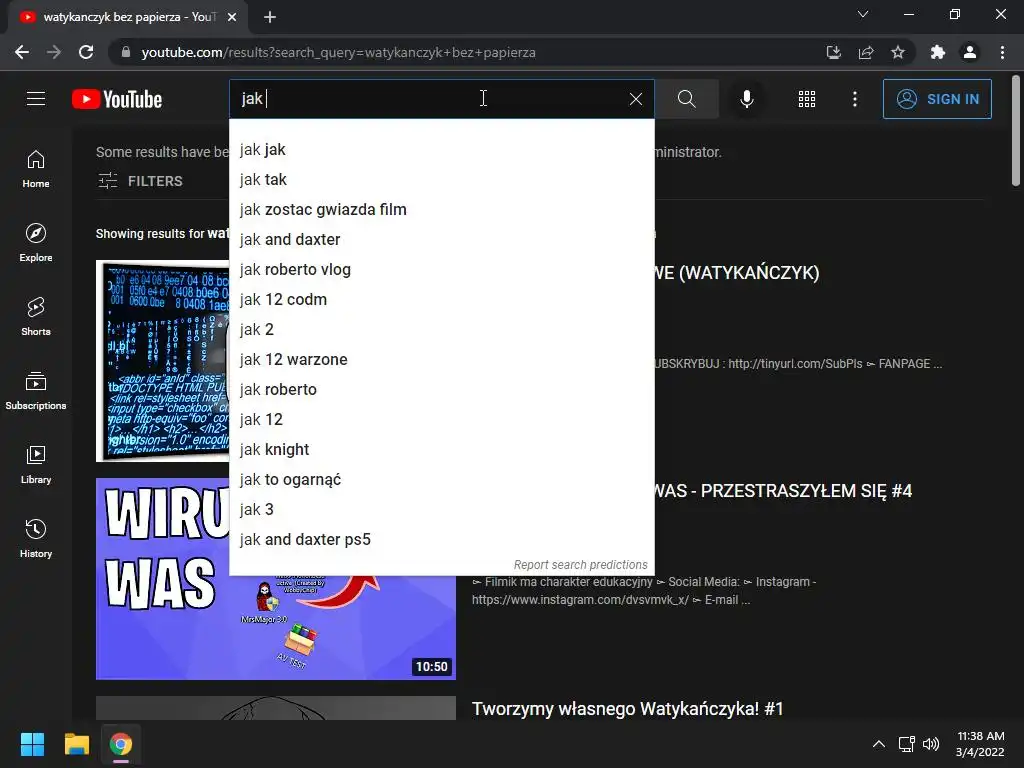Open the FILTERS options

click(x=140, y=181)
